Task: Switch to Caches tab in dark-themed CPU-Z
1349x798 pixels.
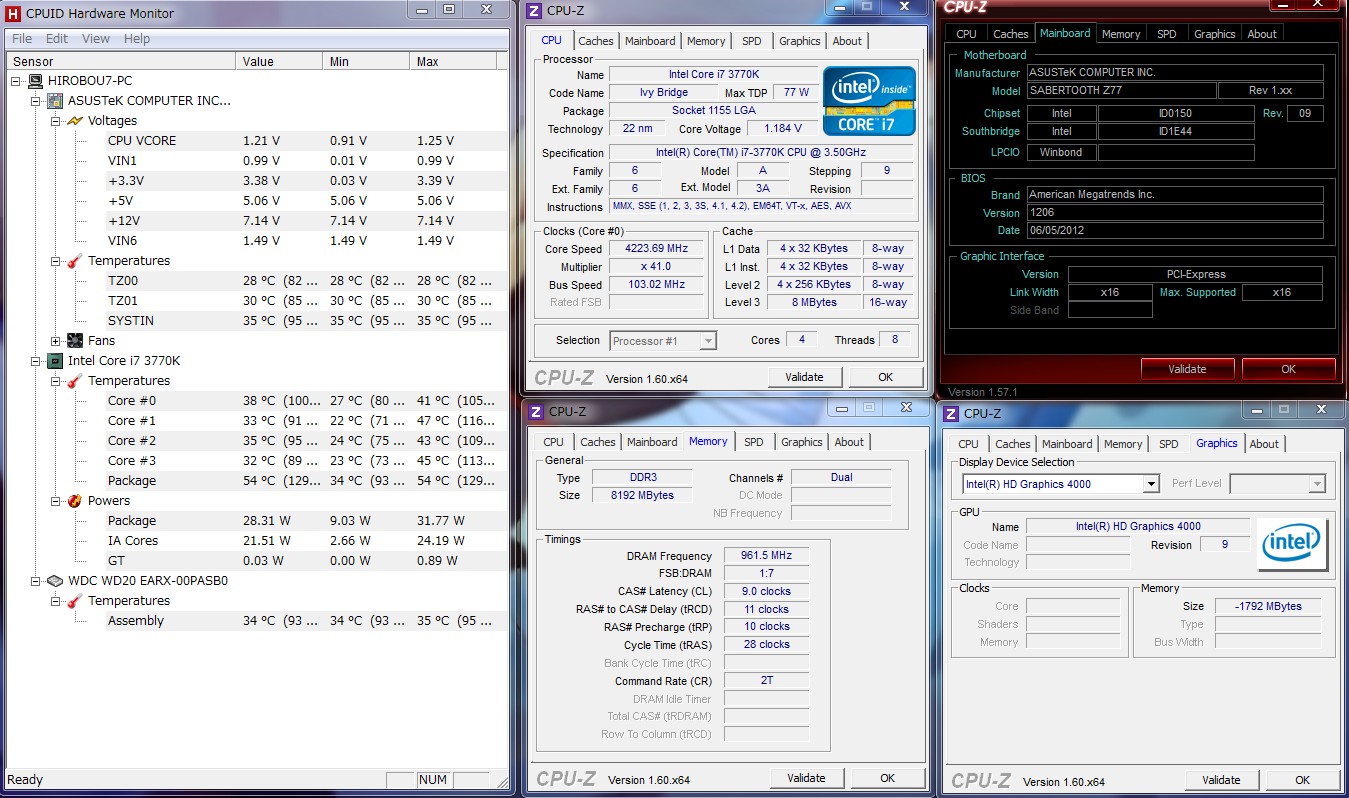Action: click(x=1010, y=34)
